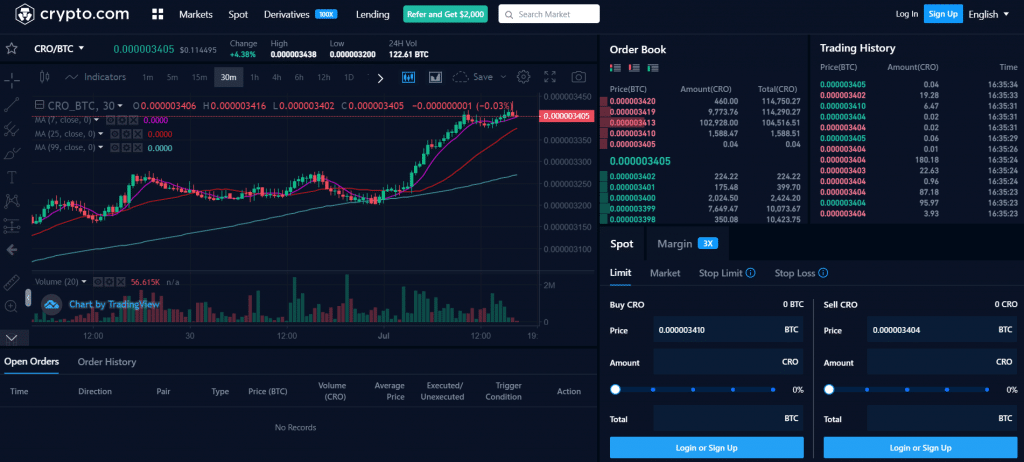1024x462 pixels.
Task: Open Stop Loss info tooltip icon
Action: 823,273
